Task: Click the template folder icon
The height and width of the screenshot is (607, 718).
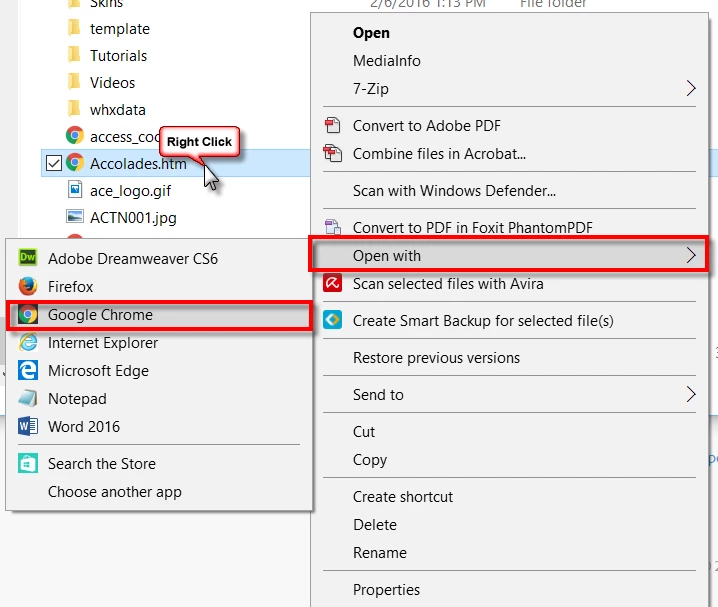Action: tap(74, 28)
